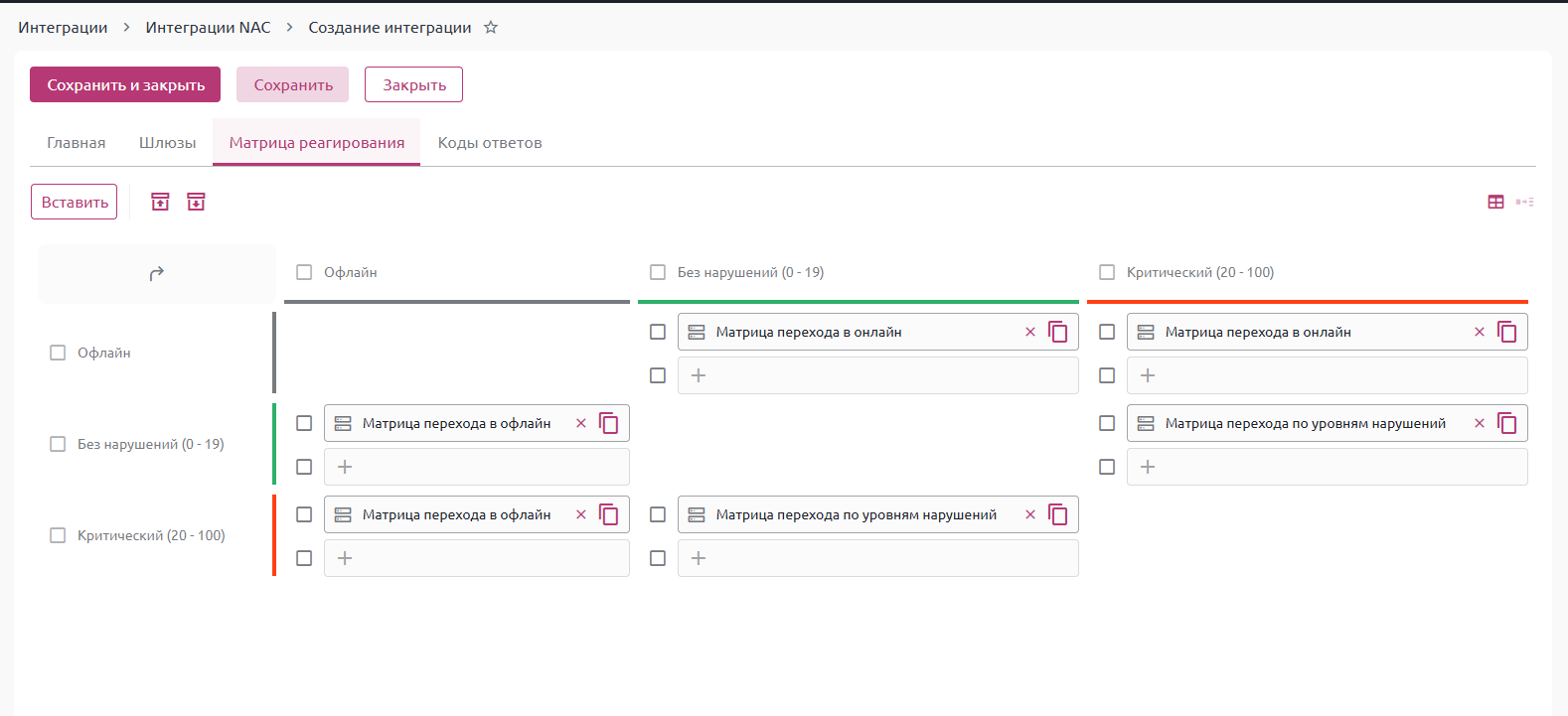The width and height of the screenshot is (1568, 716).
Task: Remove Матрица перехода в онлайн under Без нарушений
Action: [1030, 332]
